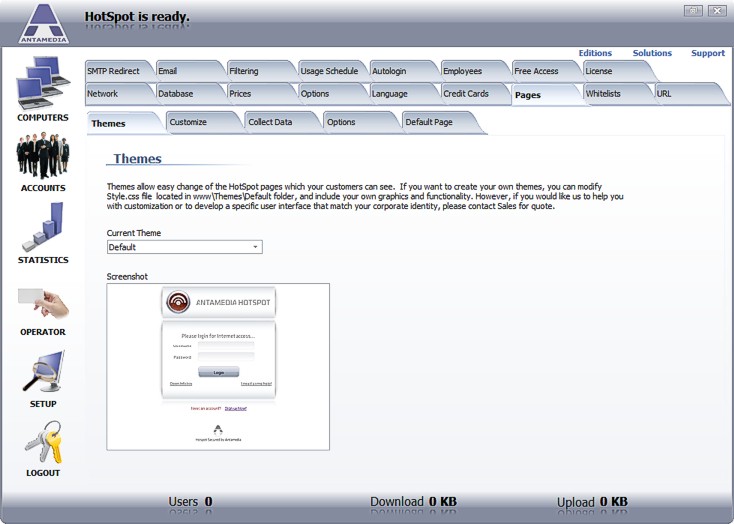
Task: Go to the URL tab
Action: tap(688, 94)
